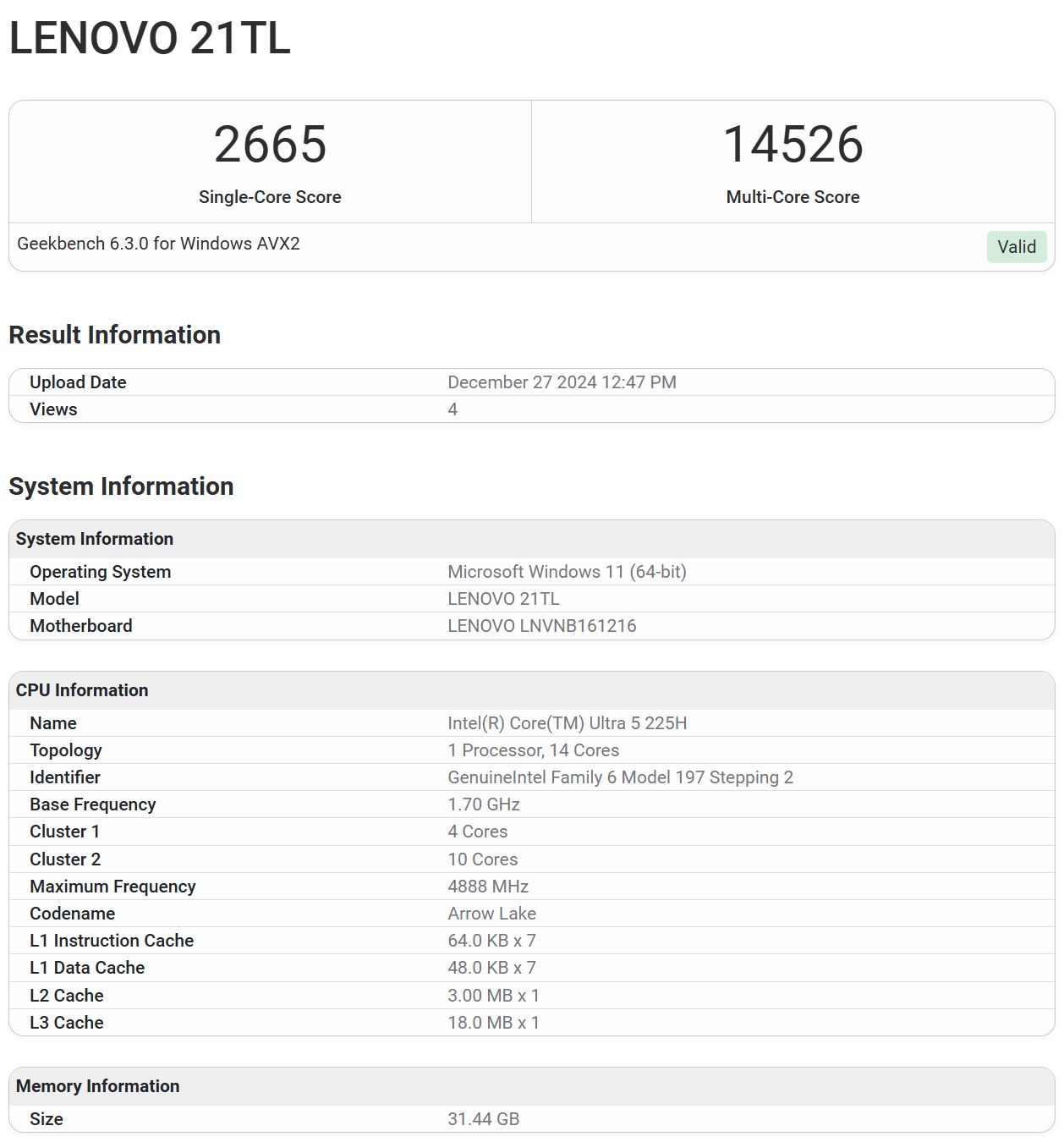Click the 'Operating System' label
The image size is (1064, 1142).
[x=101, y=572]
